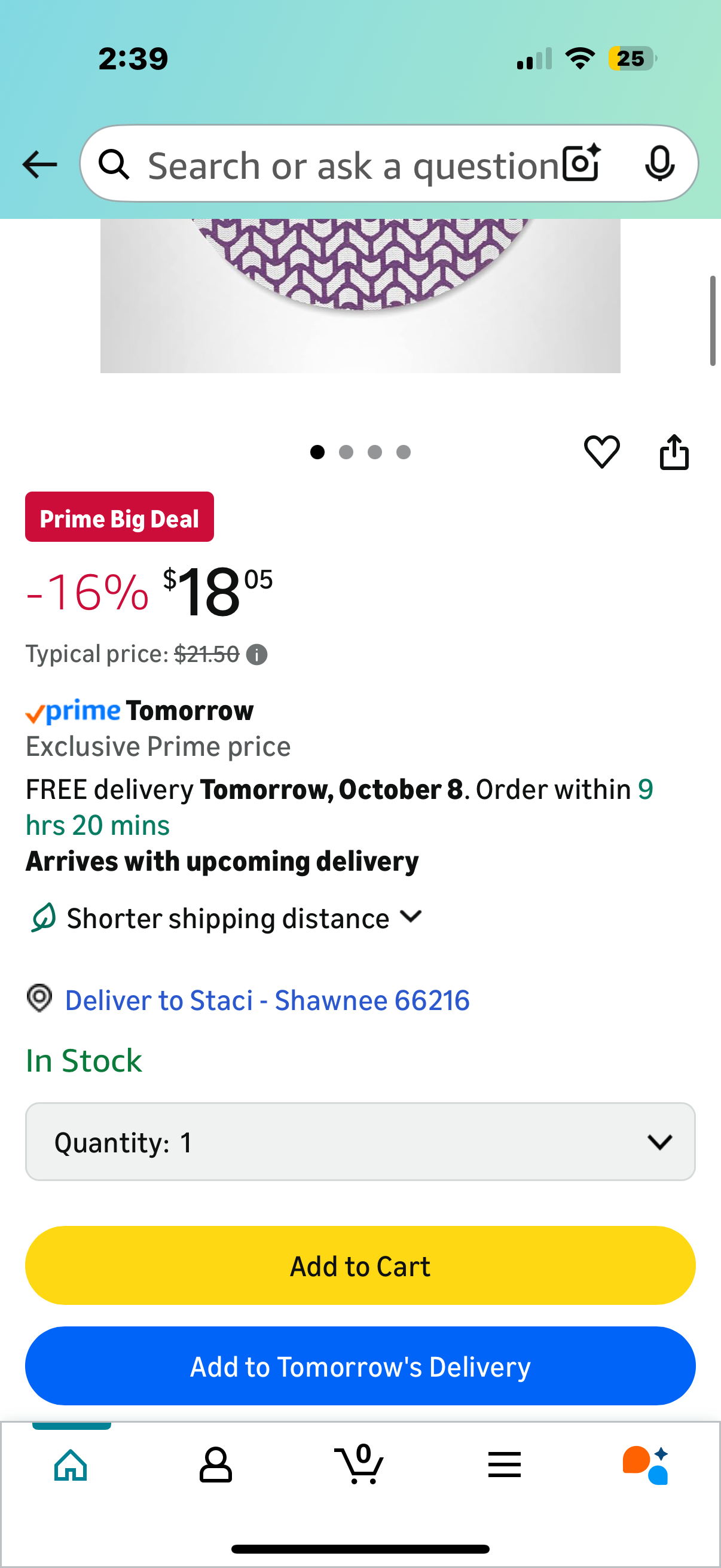Open the cart icon
This screenshot has width=721, height=1568.
(x=360, y=1465)
